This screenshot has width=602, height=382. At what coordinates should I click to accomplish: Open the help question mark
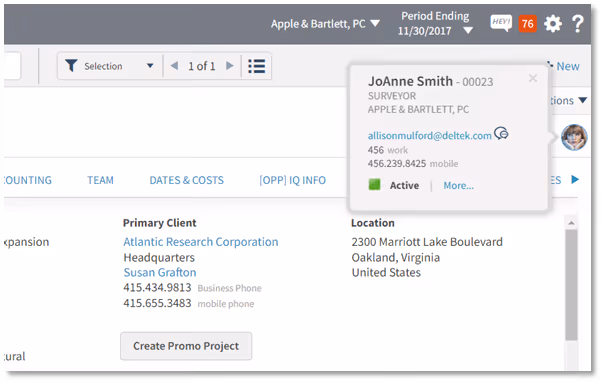tap(578, 24)
